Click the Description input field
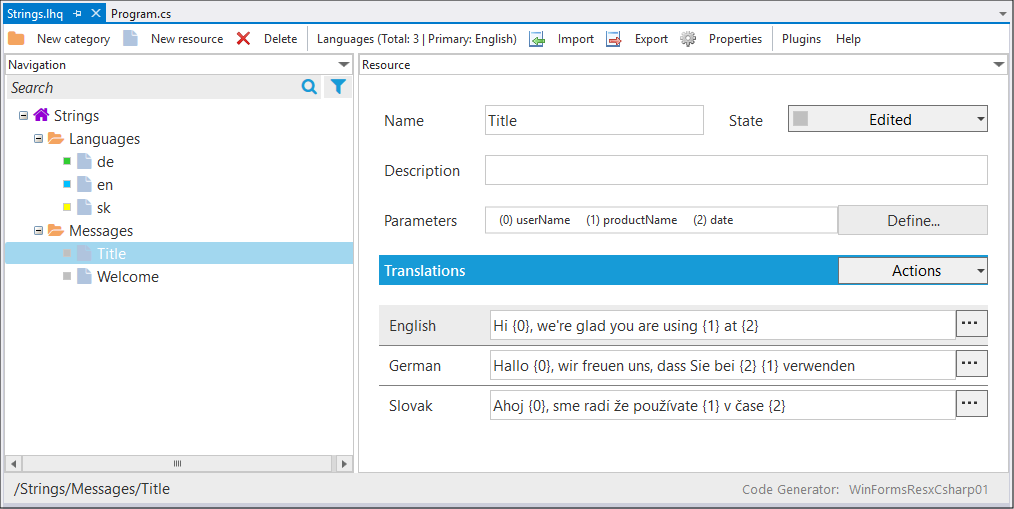Image resolution: width=1014 pixels, height=509 pixels. pos(736,170)
